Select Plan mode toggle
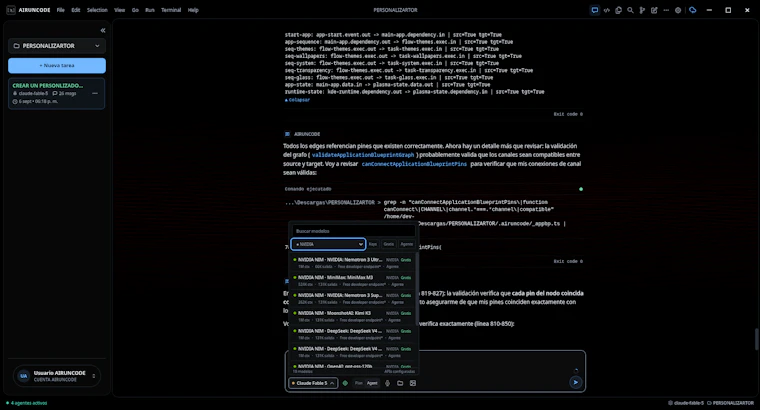Screen dimensions: 760x410 point(359,383)
